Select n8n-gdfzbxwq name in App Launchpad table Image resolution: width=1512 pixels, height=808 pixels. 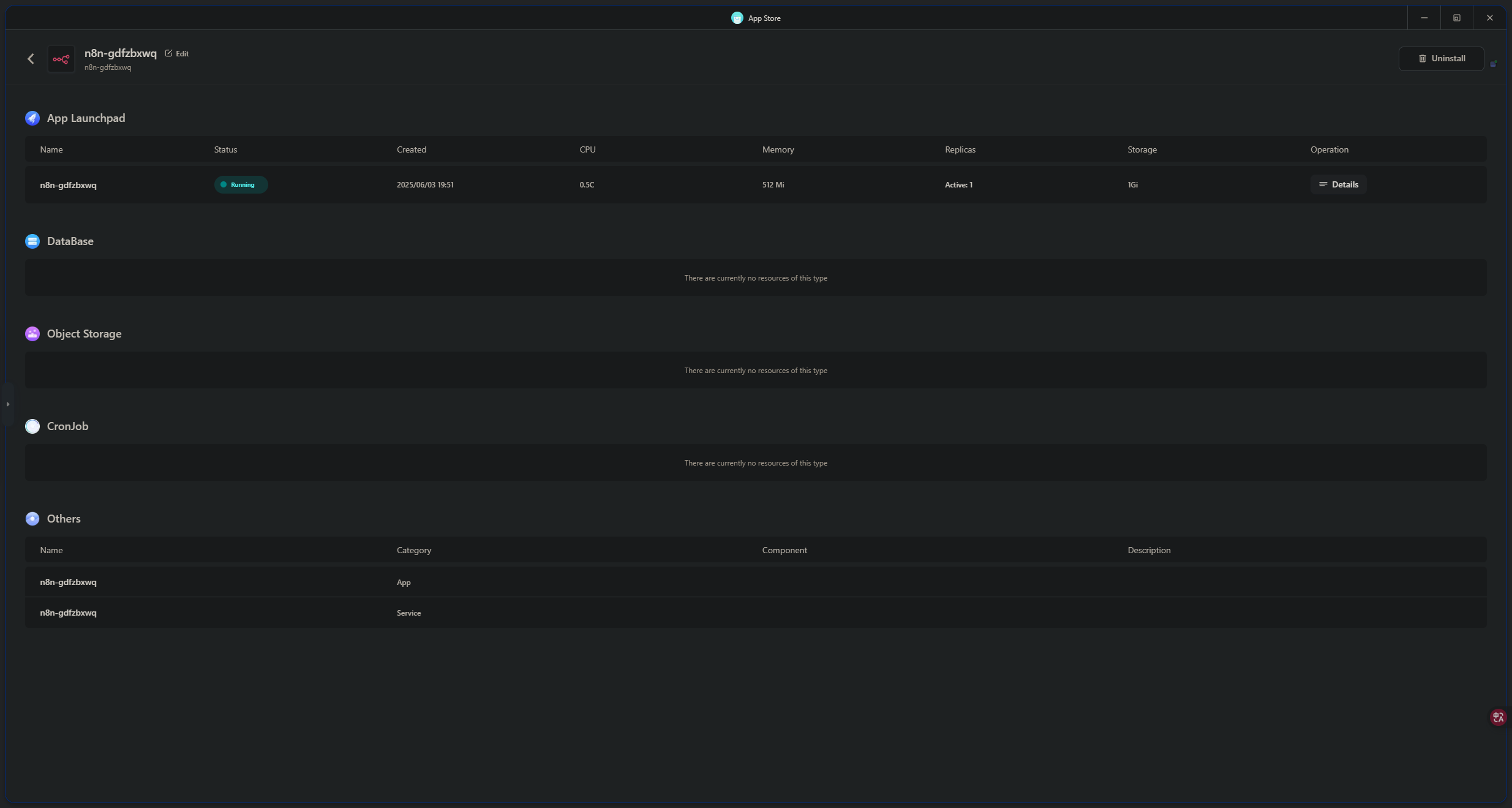click(69, 185)
